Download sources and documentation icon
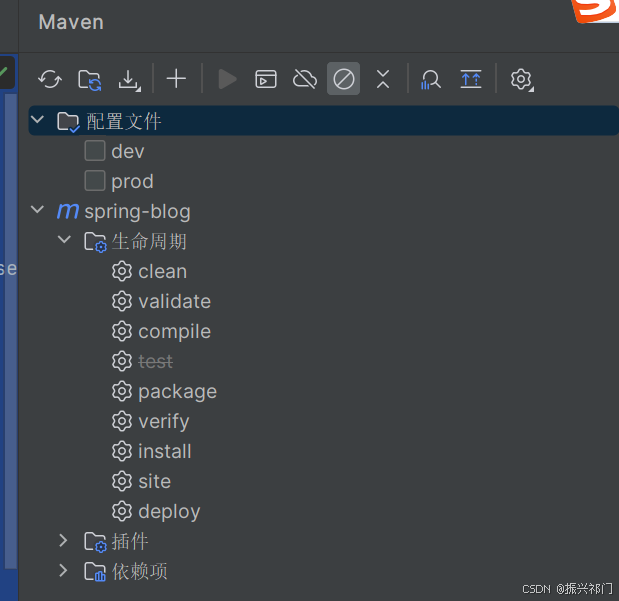The height and width of the screenshot is (601, 619). click(129, 80)
